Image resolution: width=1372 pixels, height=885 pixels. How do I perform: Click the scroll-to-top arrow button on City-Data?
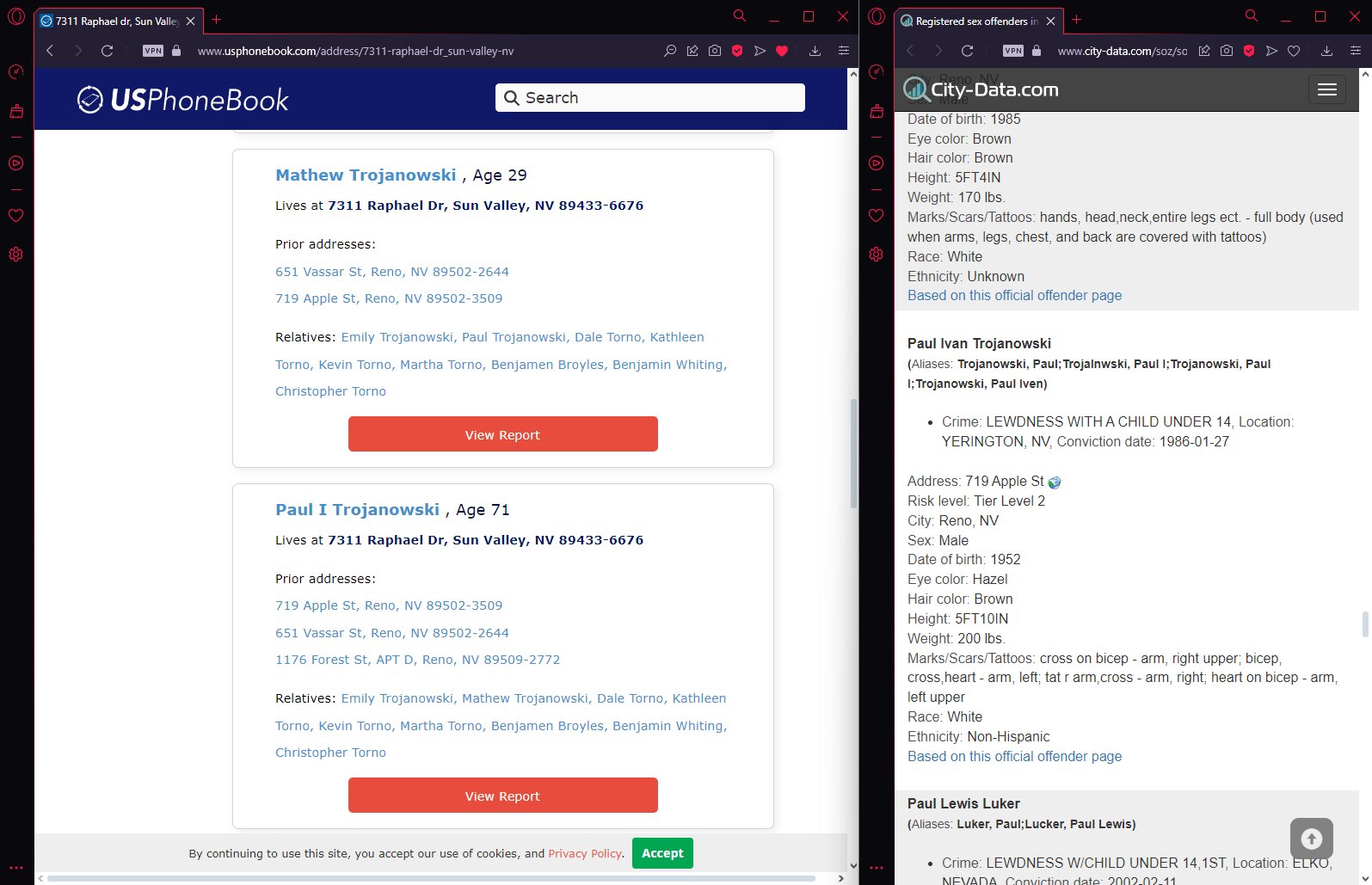pos(1311,839)
